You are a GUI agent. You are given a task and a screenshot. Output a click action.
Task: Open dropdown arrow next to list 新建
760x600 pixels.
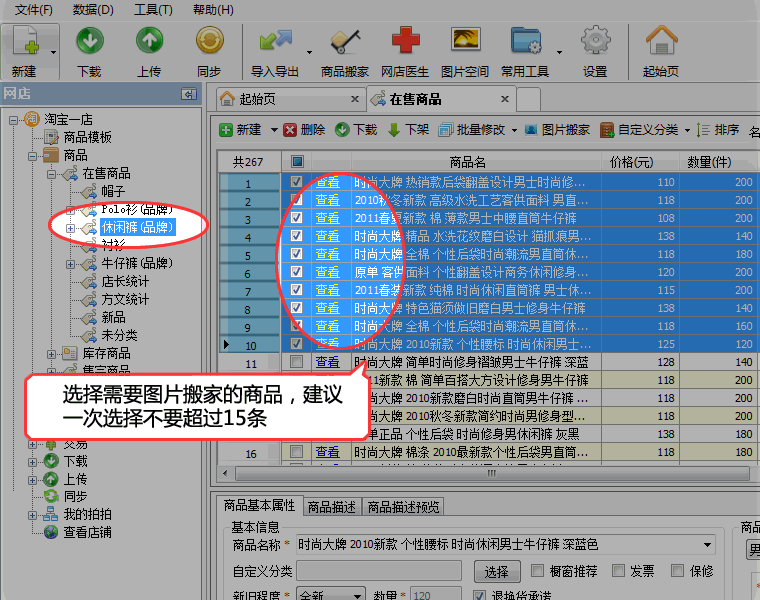[x=274, y=130]
